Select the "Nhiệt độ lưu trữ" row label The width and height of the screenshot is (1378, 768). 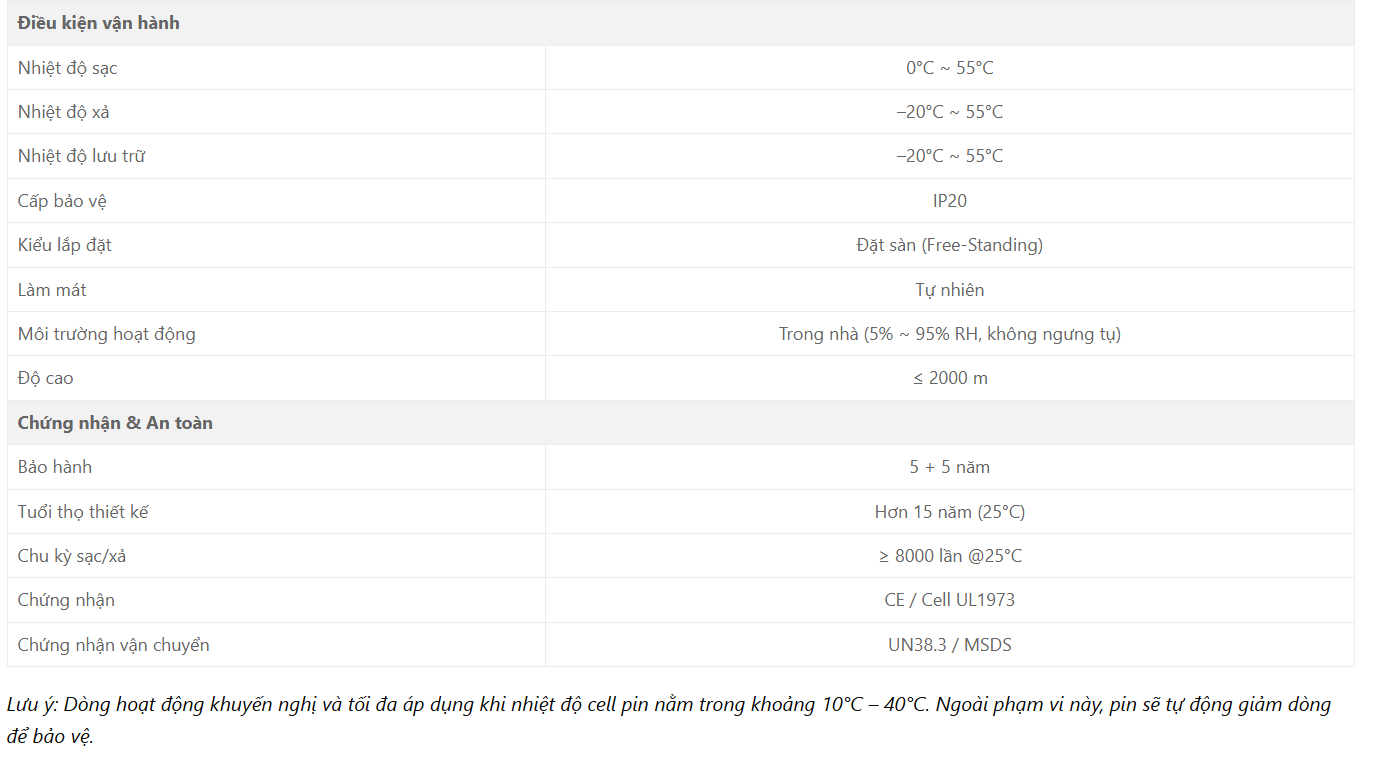coord(81,156)
